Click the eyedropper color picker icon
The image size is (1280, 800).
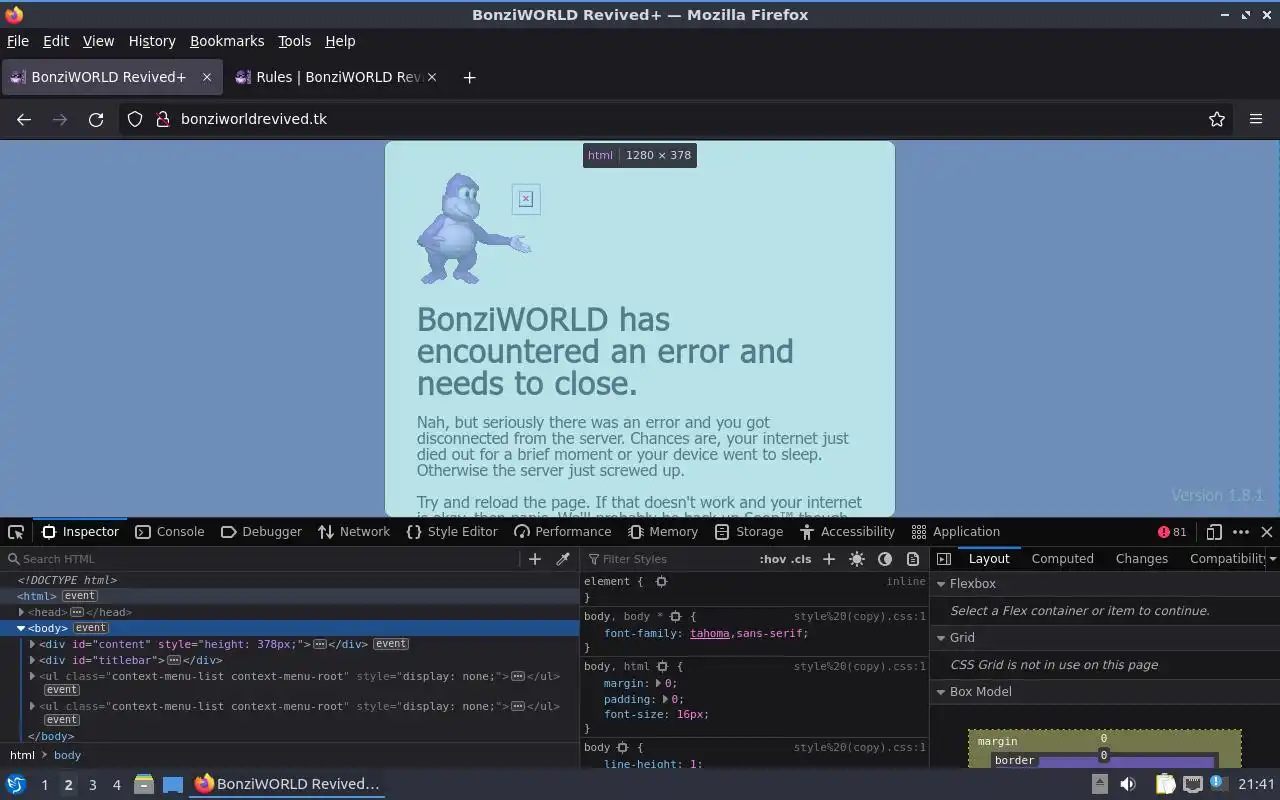563,559
